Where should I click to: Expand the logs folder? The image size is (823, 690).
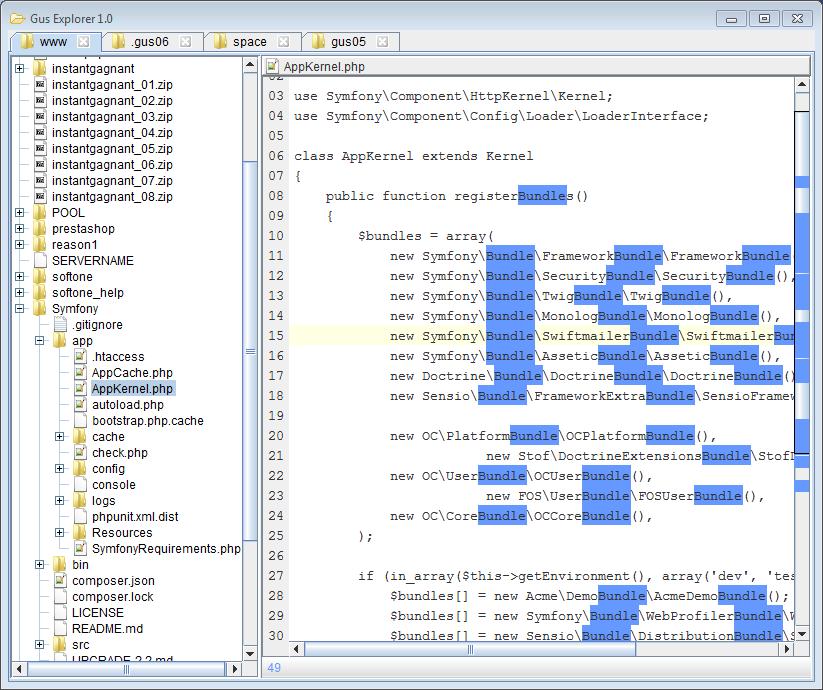pyautogui.click(x=60, y=501)
